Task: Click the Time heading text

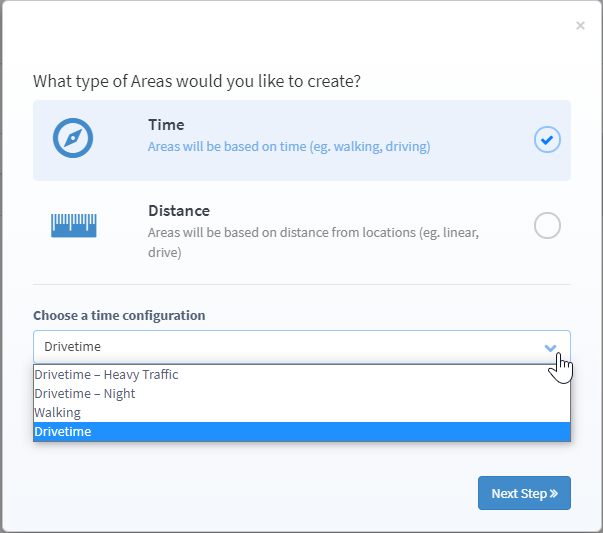Action: coord(166,125)
